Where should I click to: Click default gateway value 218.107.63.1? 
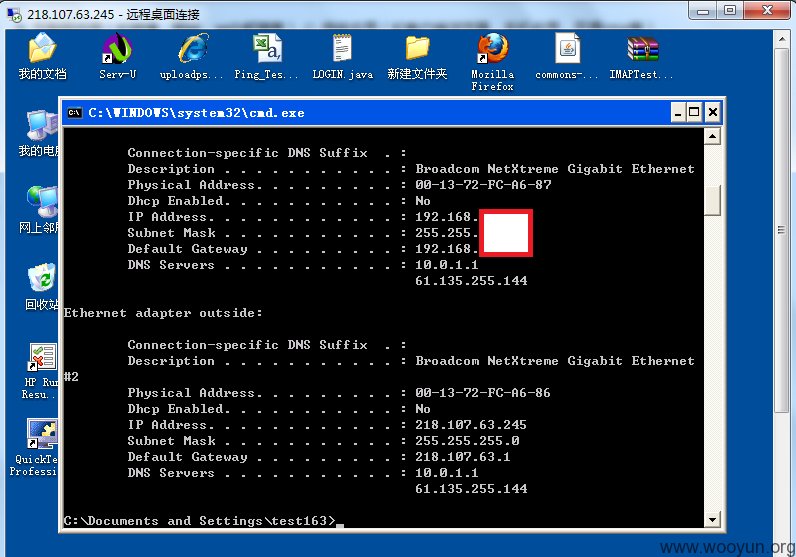pos(462,456)
